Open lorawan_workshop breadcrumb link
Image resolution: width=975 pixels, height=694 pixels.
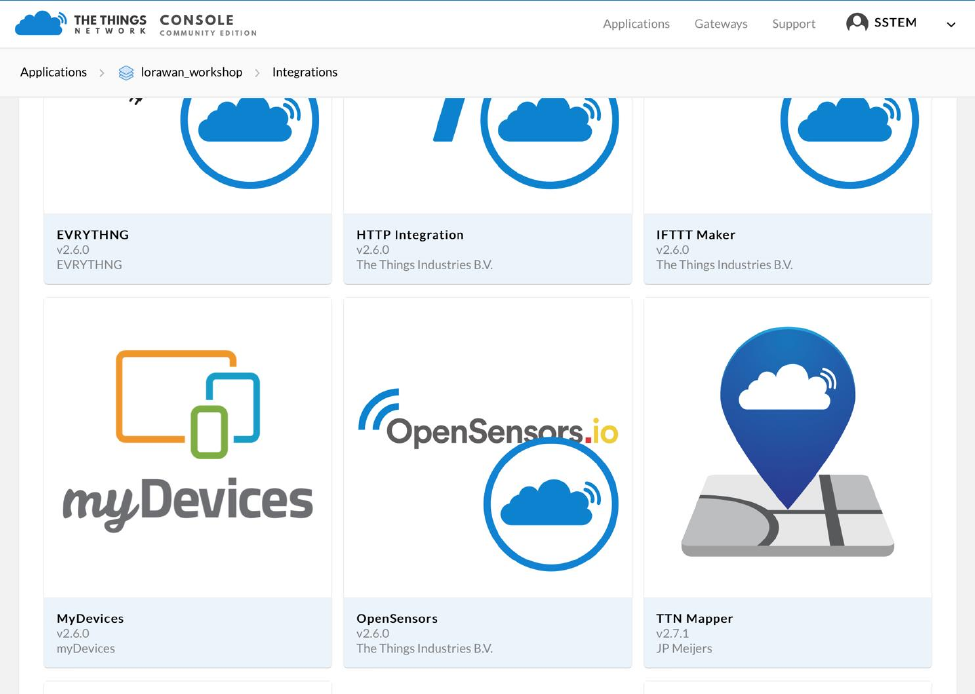[x=192, y=72]
